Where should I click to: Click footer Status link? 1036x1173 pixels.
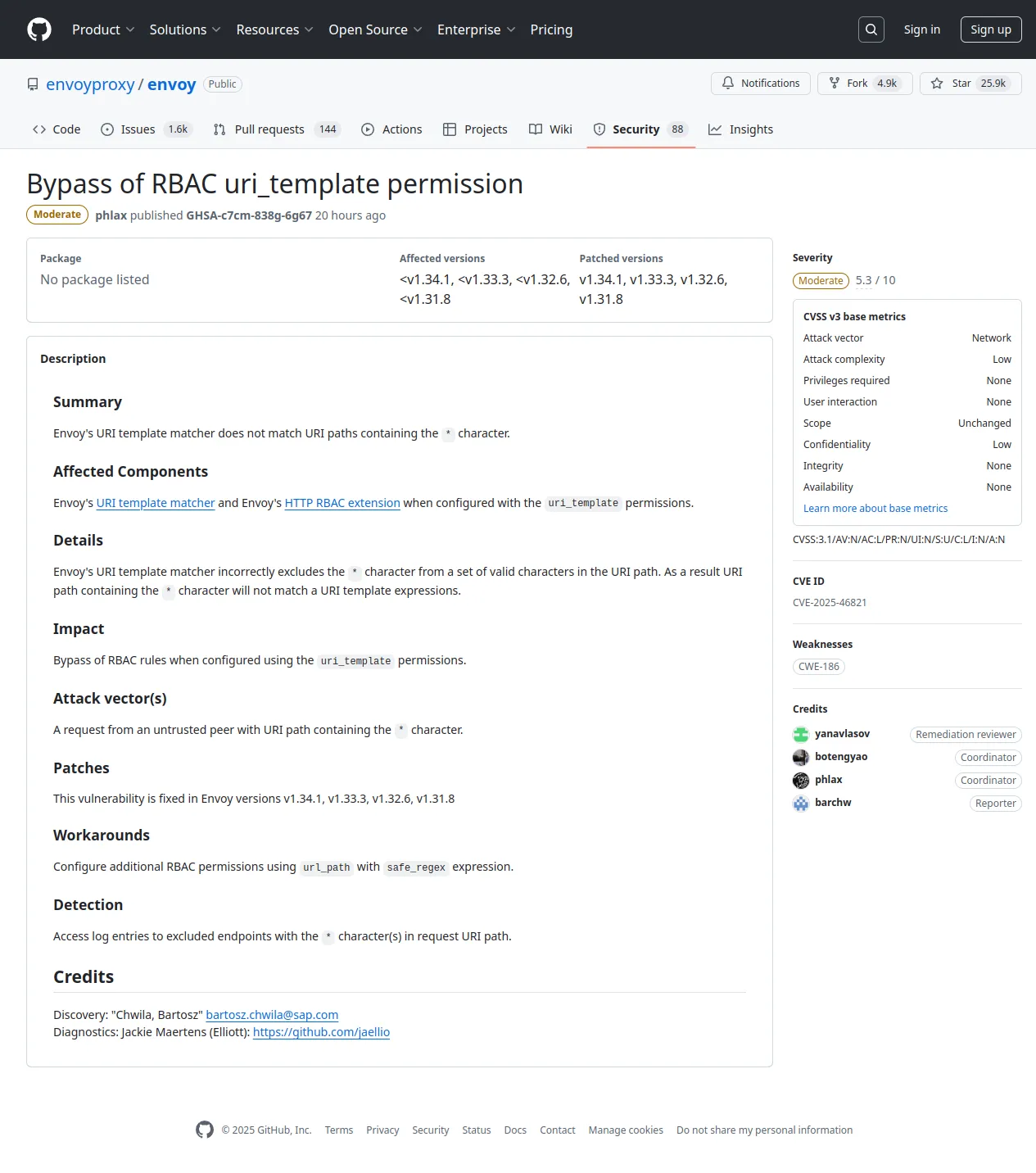477,1130
